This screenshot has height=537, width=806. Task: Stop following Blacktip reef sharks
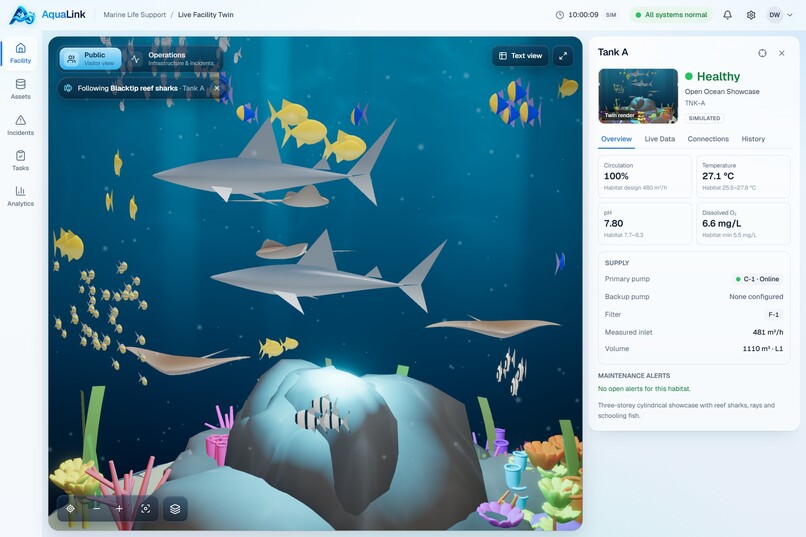[x=217, y=88]
